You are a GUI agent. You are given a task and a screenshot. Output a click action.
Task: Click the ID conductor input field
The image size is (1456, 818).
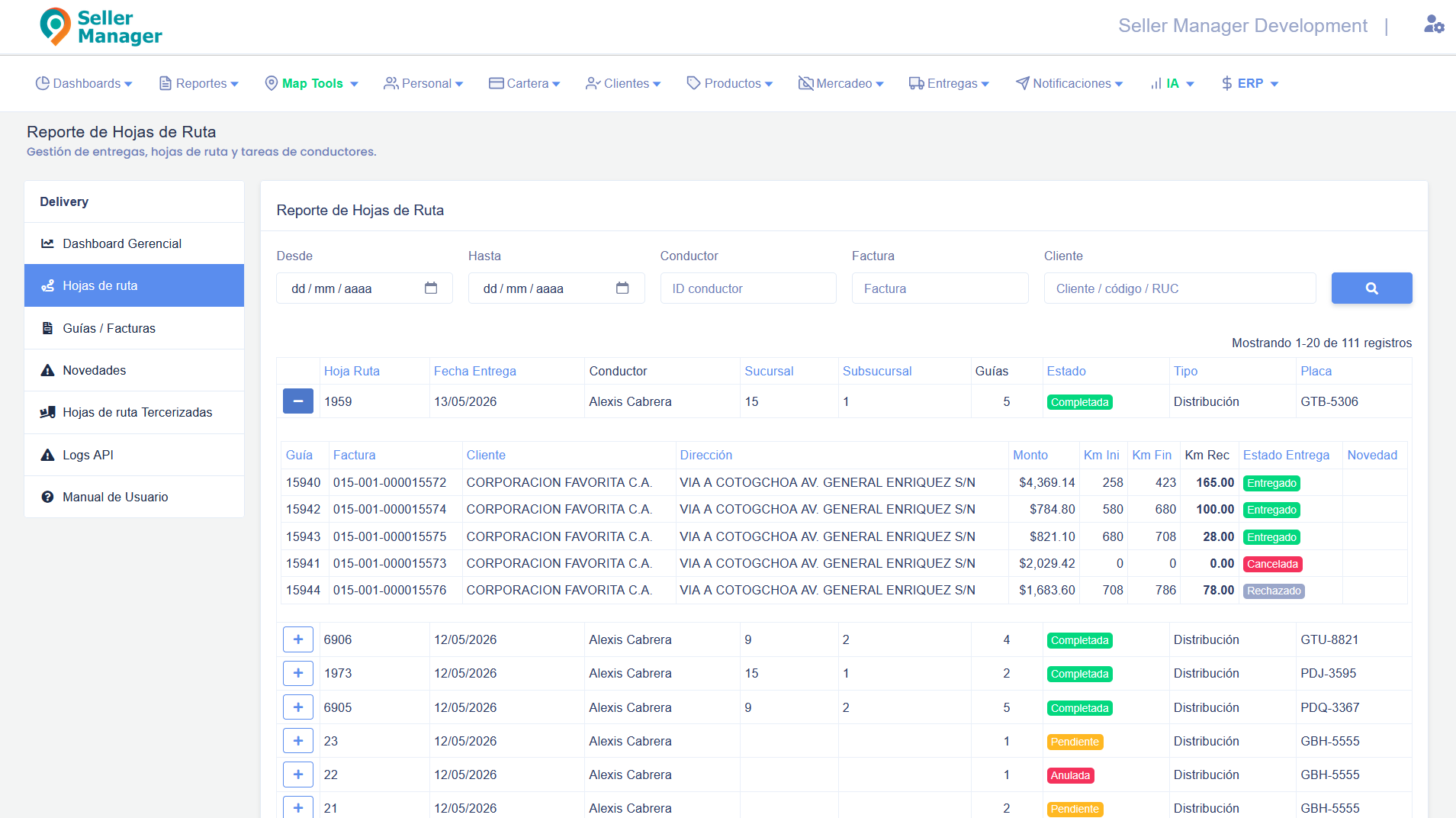748,288
